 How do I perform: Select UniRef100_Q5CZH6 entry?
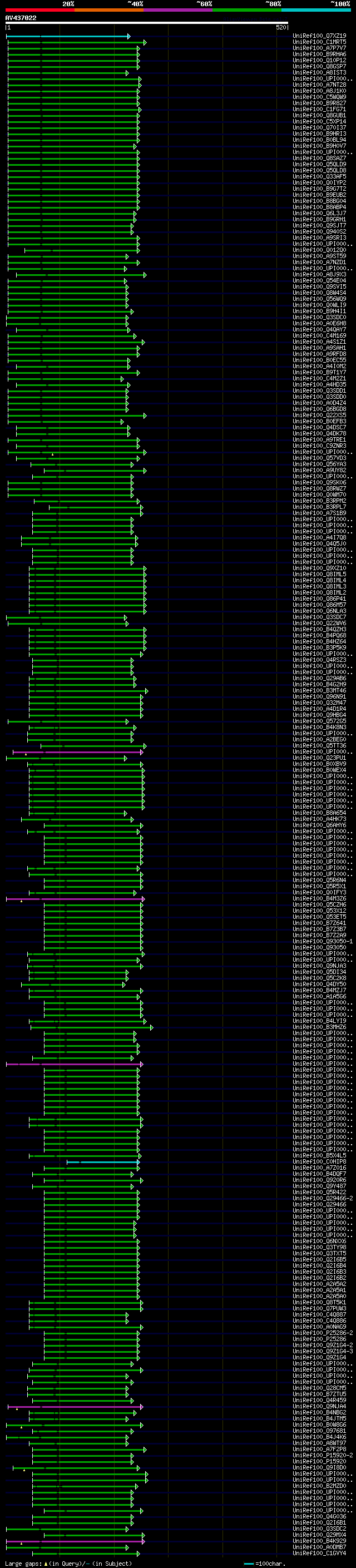click(319, 904)
